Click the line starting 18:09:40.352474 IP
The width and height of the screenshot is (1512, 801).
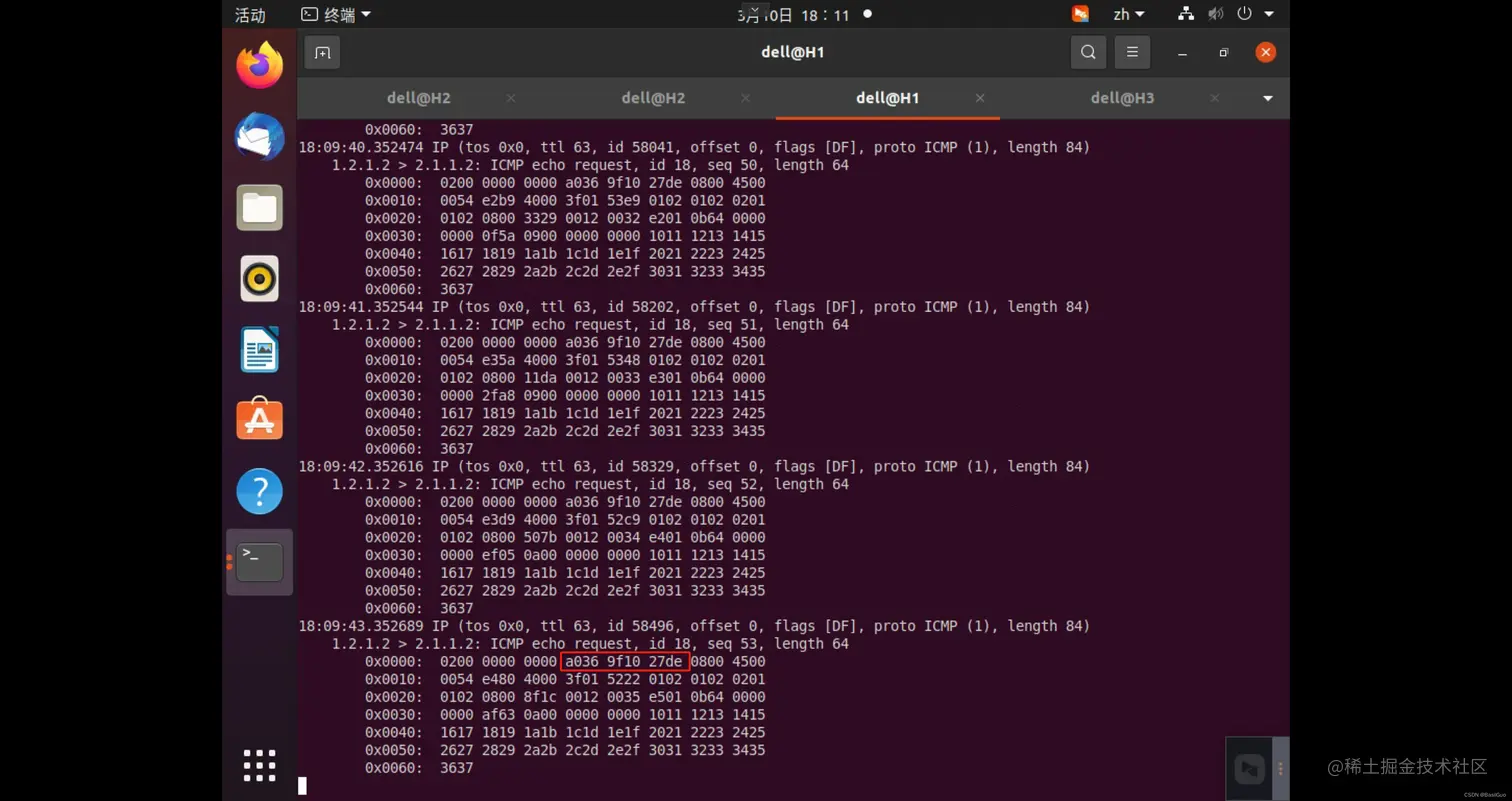[x=694, y=147]
